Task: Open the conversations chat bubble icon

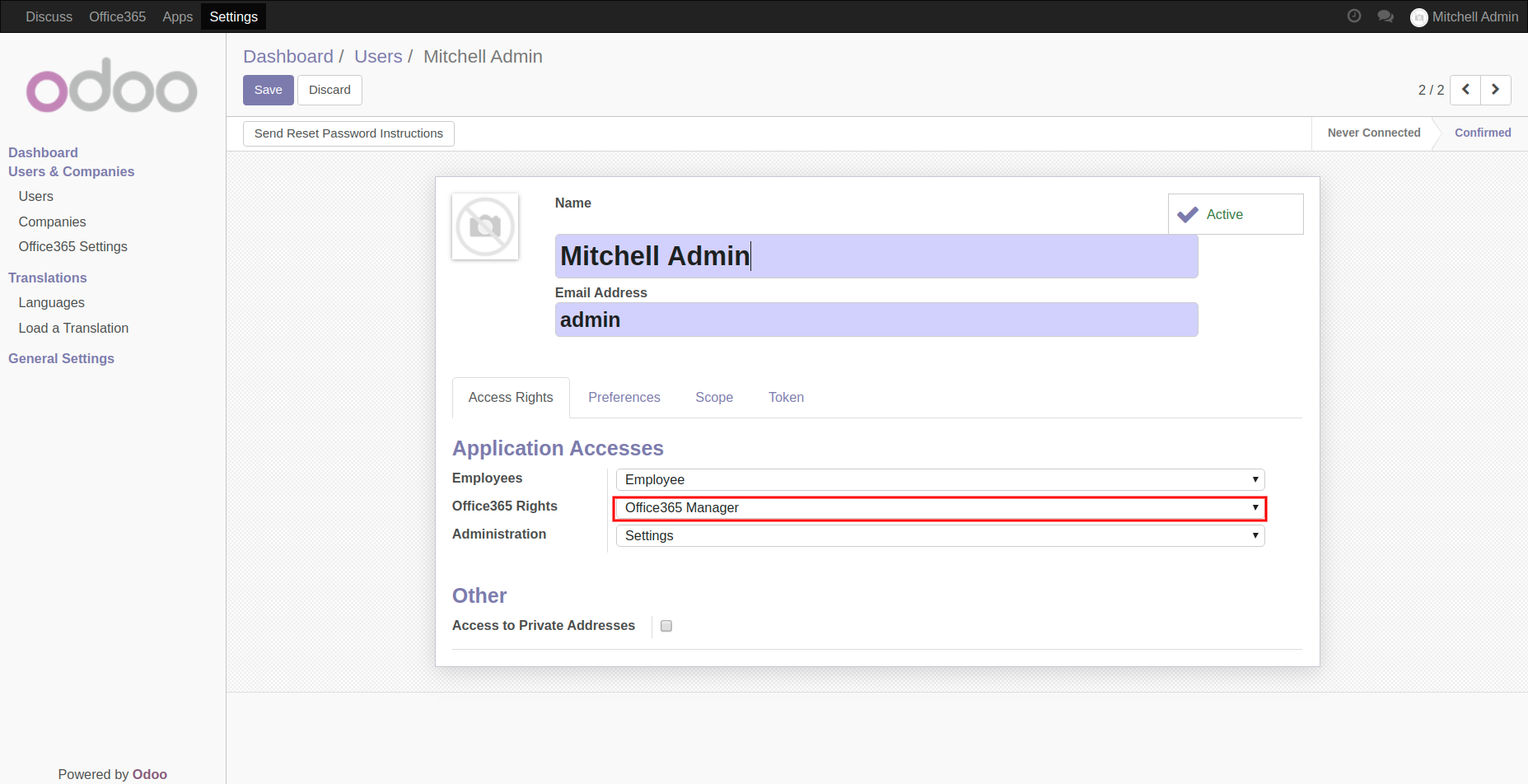Action: coord(1385,16)
